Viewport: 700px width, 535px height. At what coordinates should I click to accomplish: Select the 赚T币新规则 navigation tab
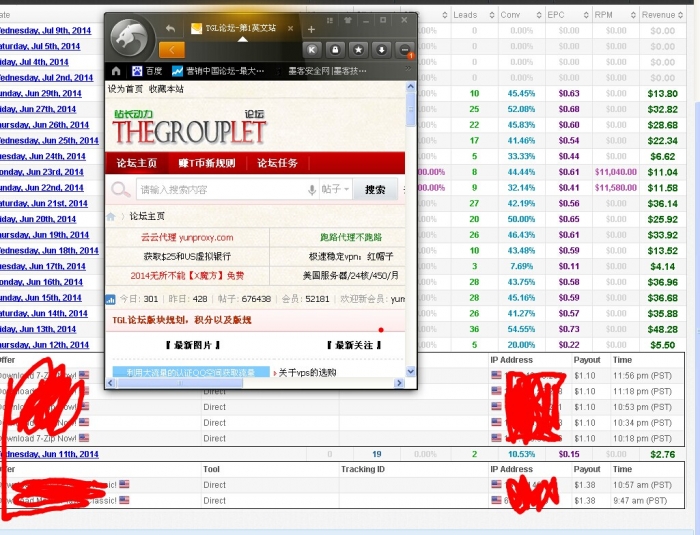click(207, 163)
